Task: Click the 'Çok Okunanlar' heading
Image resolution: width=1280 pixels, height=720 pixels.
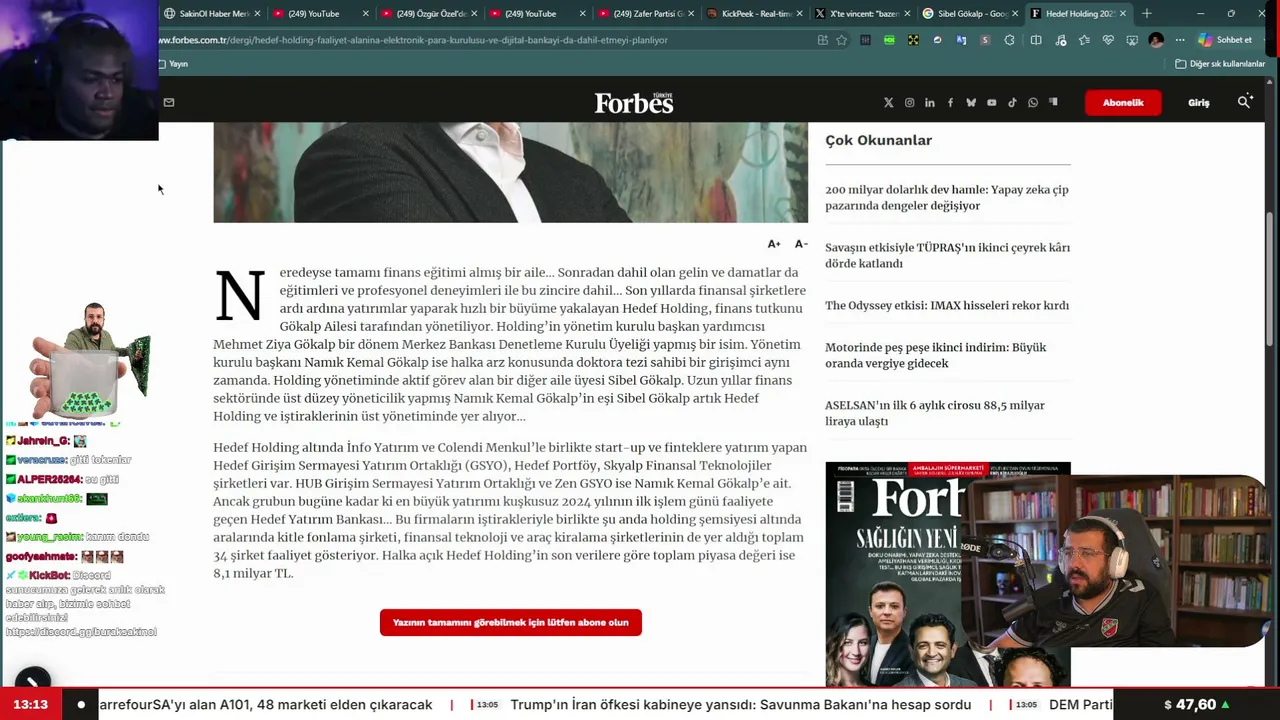Action: 878,141
